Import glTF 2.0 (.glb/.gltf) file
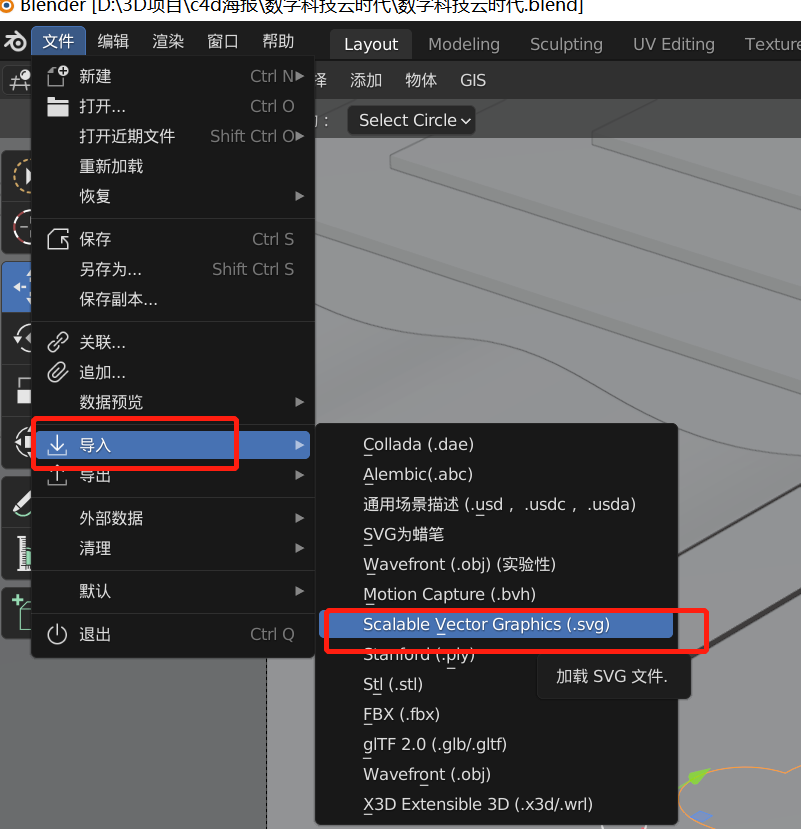The width and height of the screenshot is (801, 829). click(x=496, y=744)
